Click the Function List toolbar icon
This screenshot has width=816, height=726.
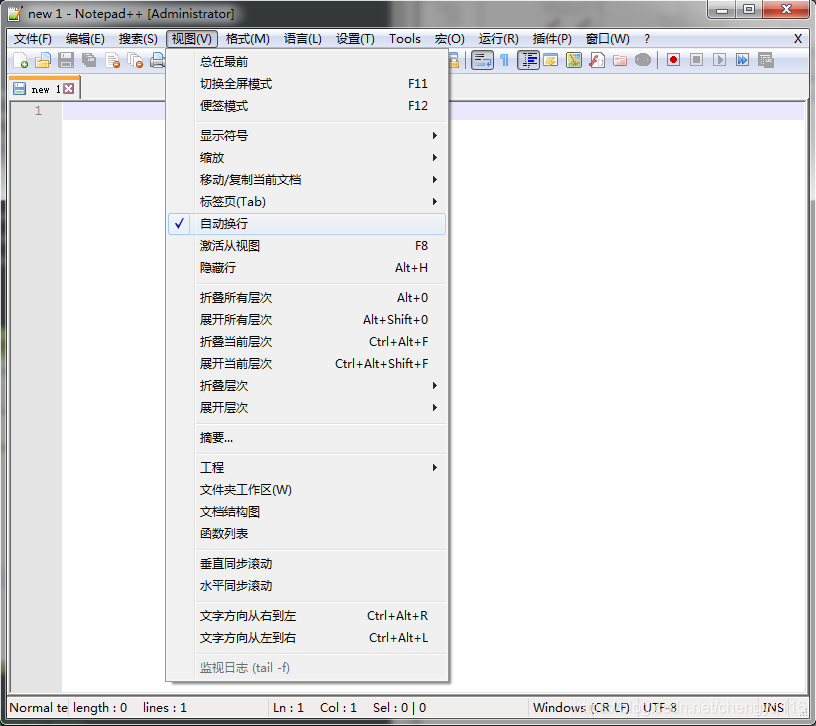tap(597, 60)
